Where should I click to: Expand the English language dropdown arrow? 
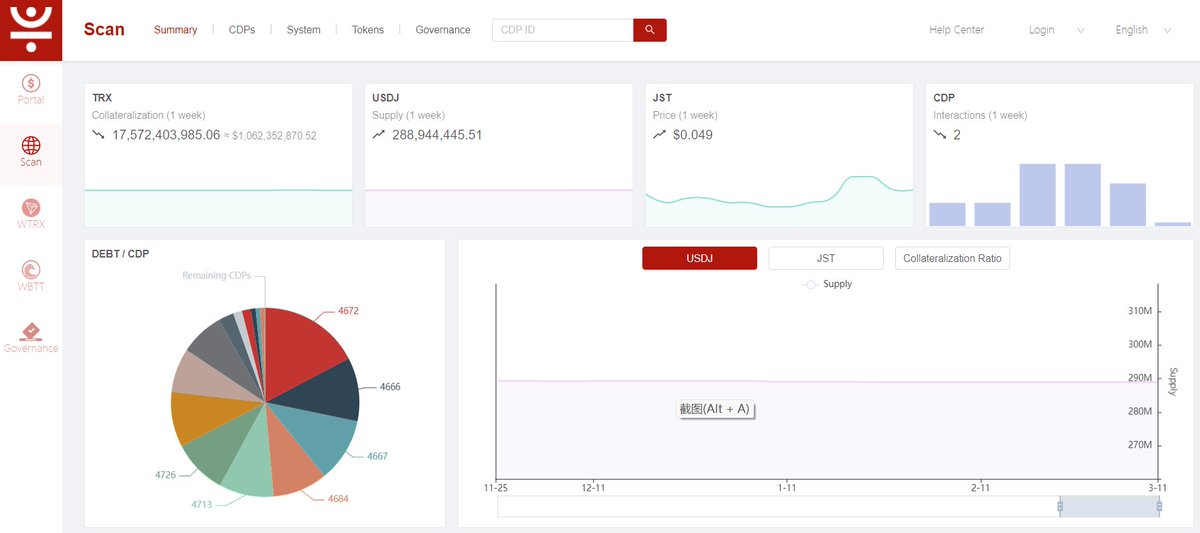click(x=1167, y=31)
